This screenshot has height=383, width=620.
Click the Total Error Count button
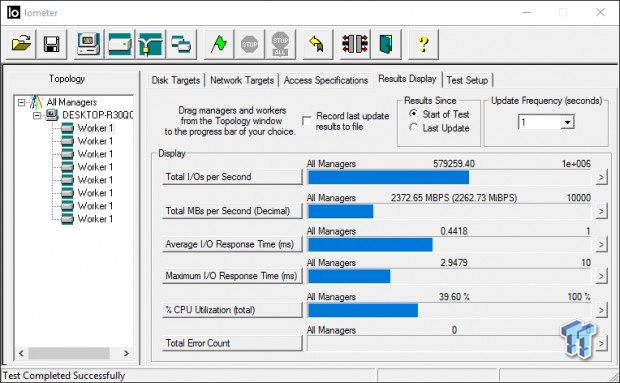pyautogui.click(x=232, y=343)
